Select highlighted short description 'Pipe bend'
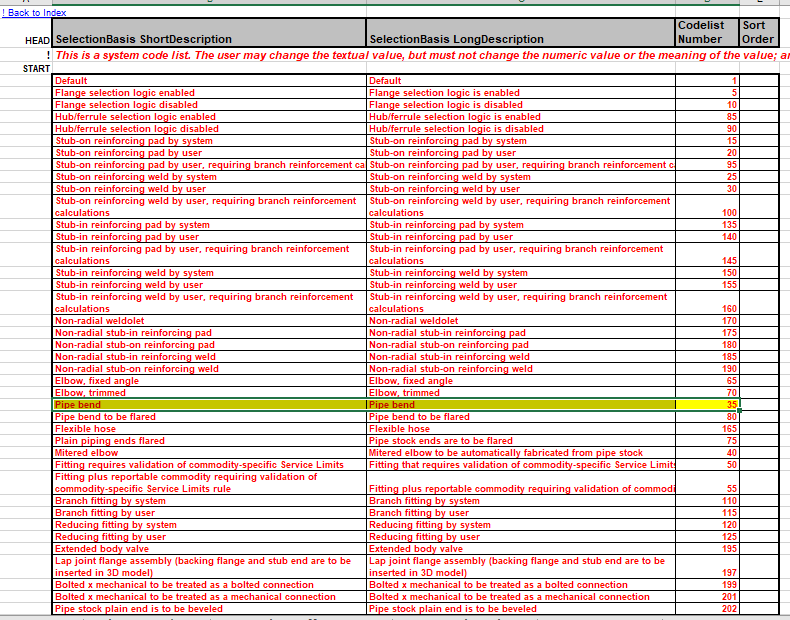The height and width of the screenshot is (620, 790). point(209,405)
